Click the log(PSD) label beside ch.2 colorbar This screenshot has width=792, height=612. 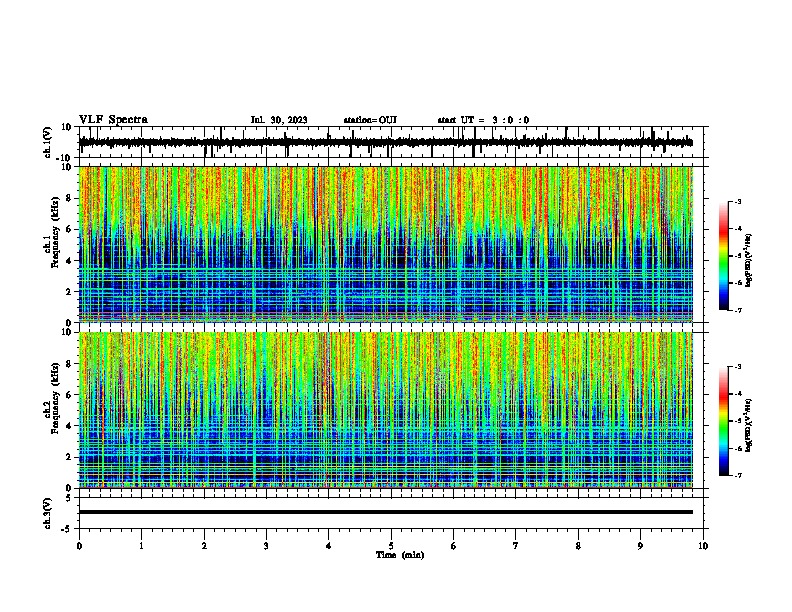click(x=749, y=425)
